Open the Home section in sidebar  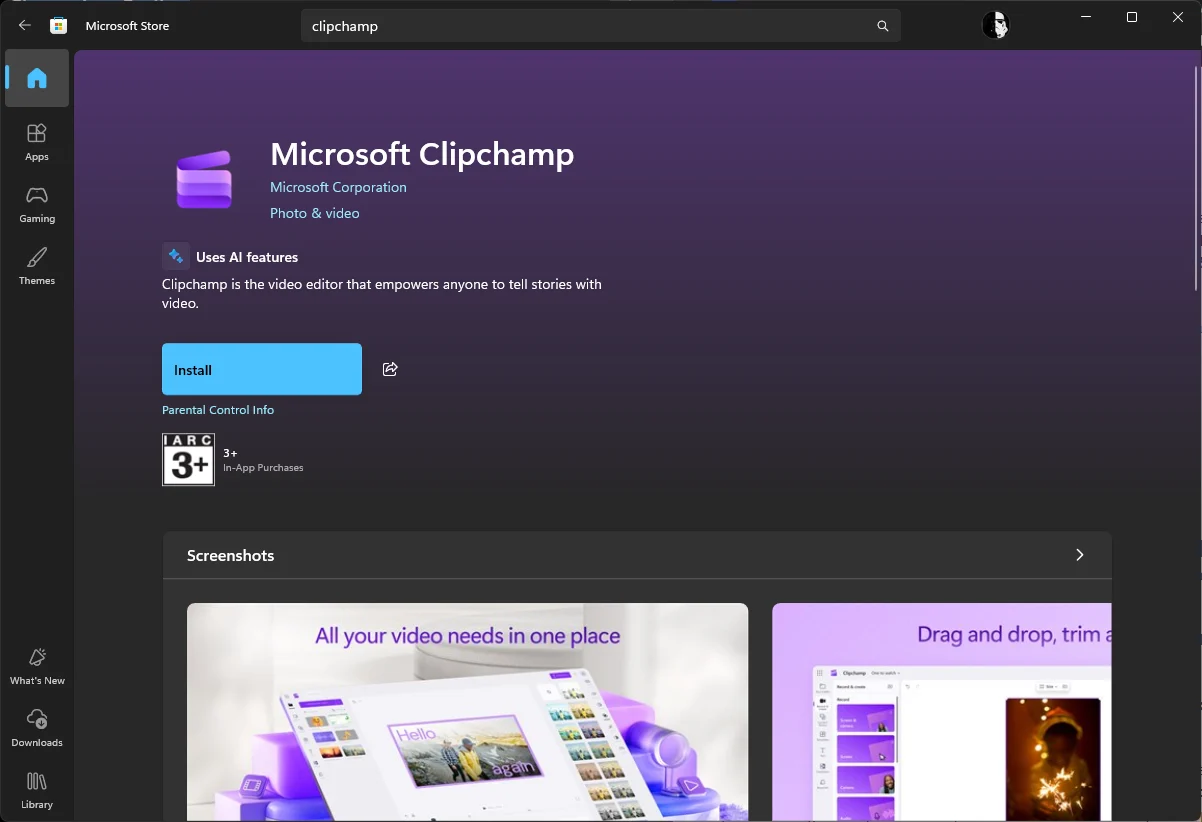tap(37, 78)
